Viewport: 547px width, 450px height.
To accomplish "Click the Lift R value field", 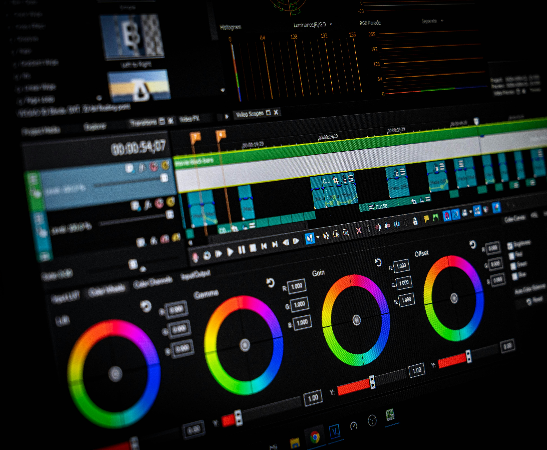I will (x=177, y=309).
